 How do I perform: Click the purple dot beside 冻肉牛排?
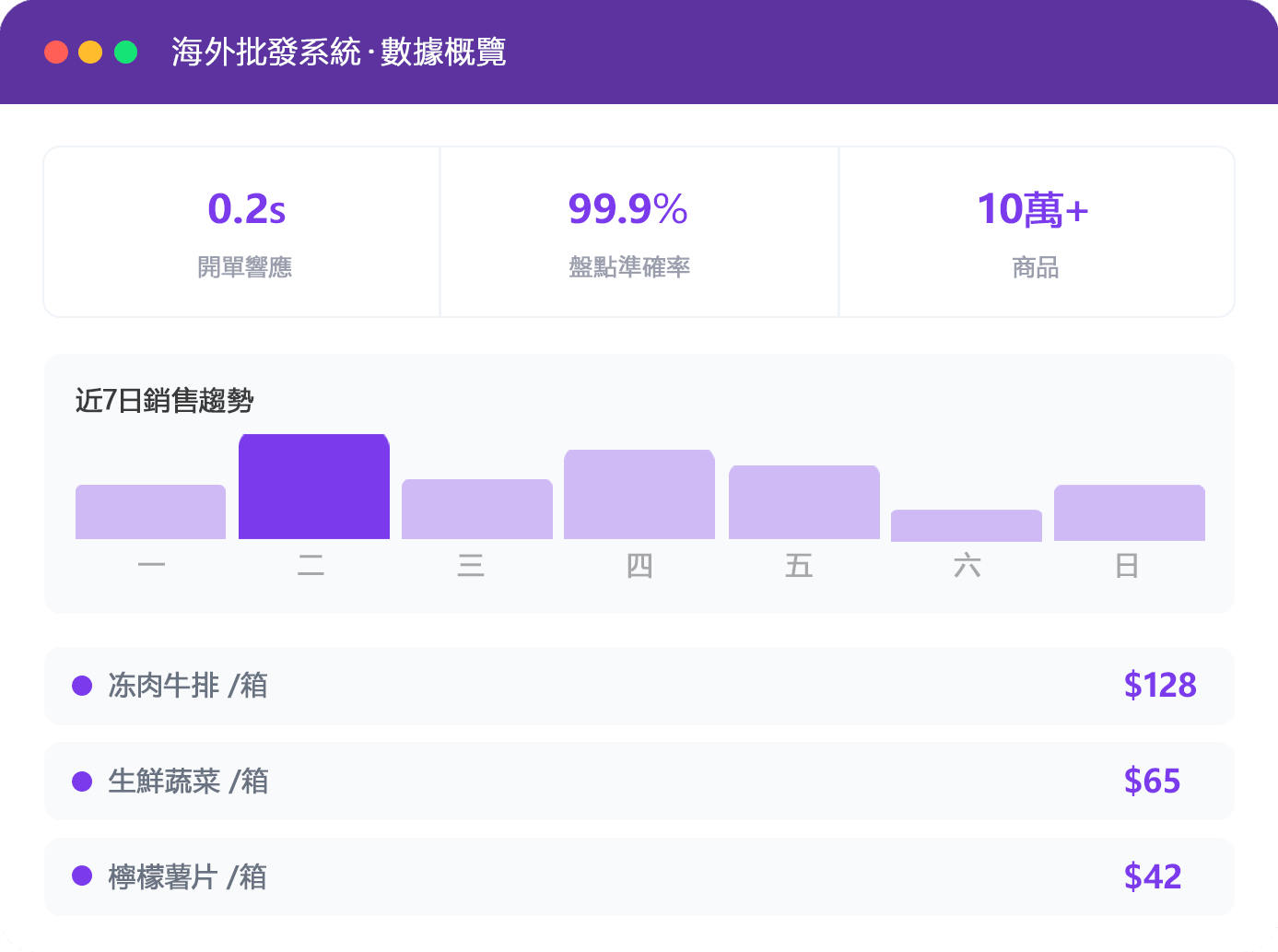82,686
